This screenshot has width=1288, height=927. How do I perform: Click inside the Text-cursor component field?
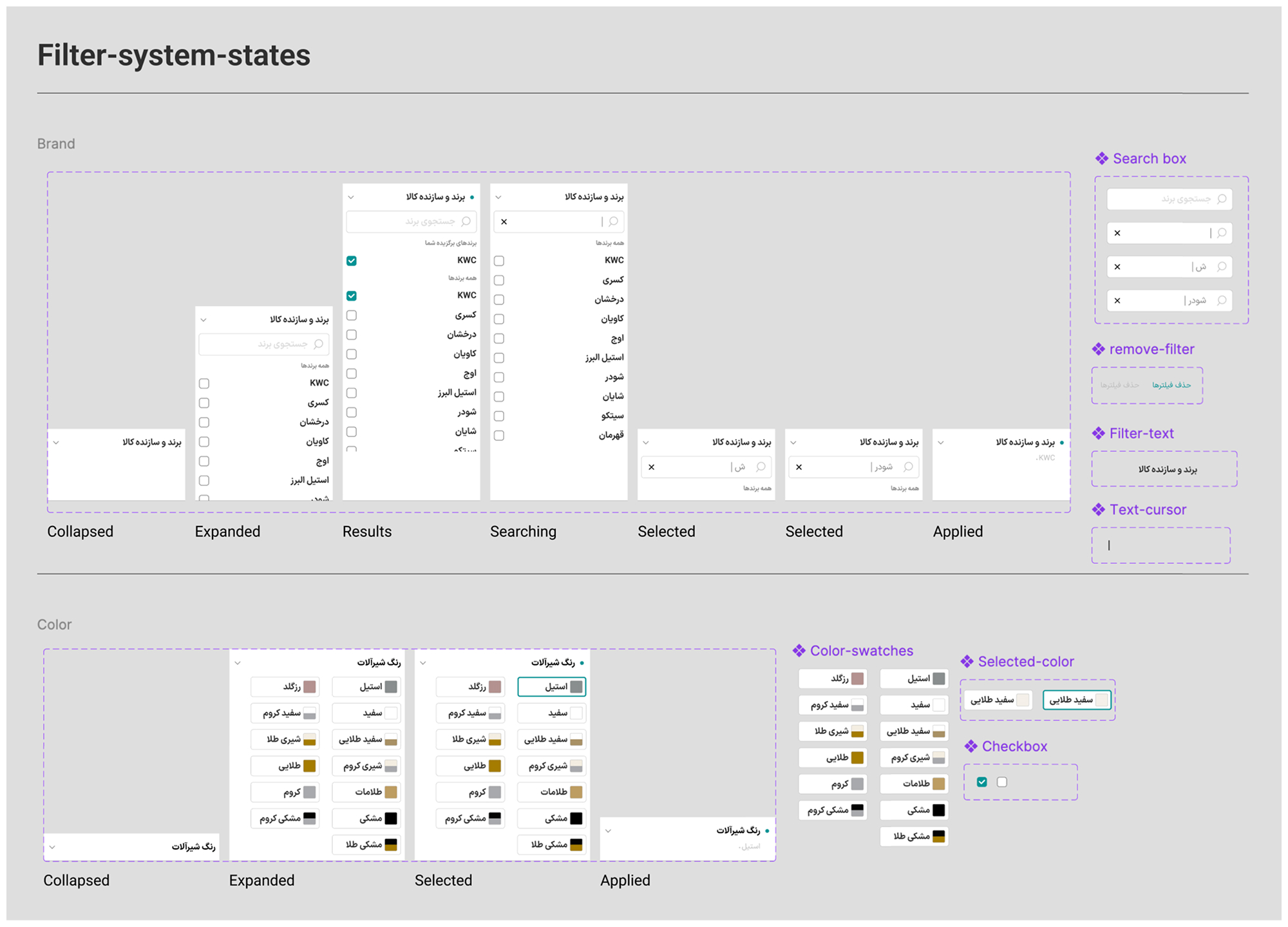pyautogui.click(x=1160, y=545)
